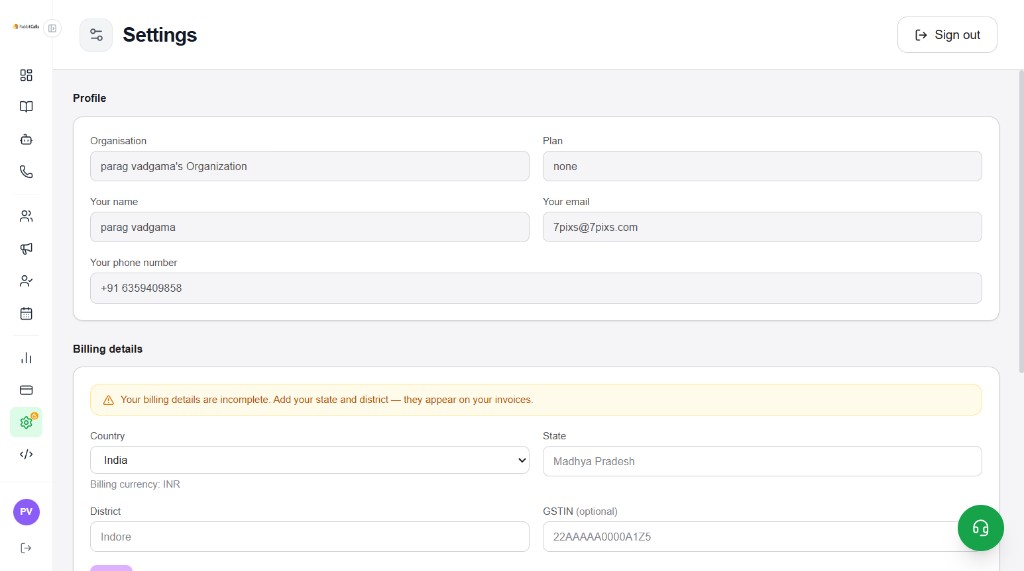Toggle the sidebar collapse panel icon

[52, 28]
